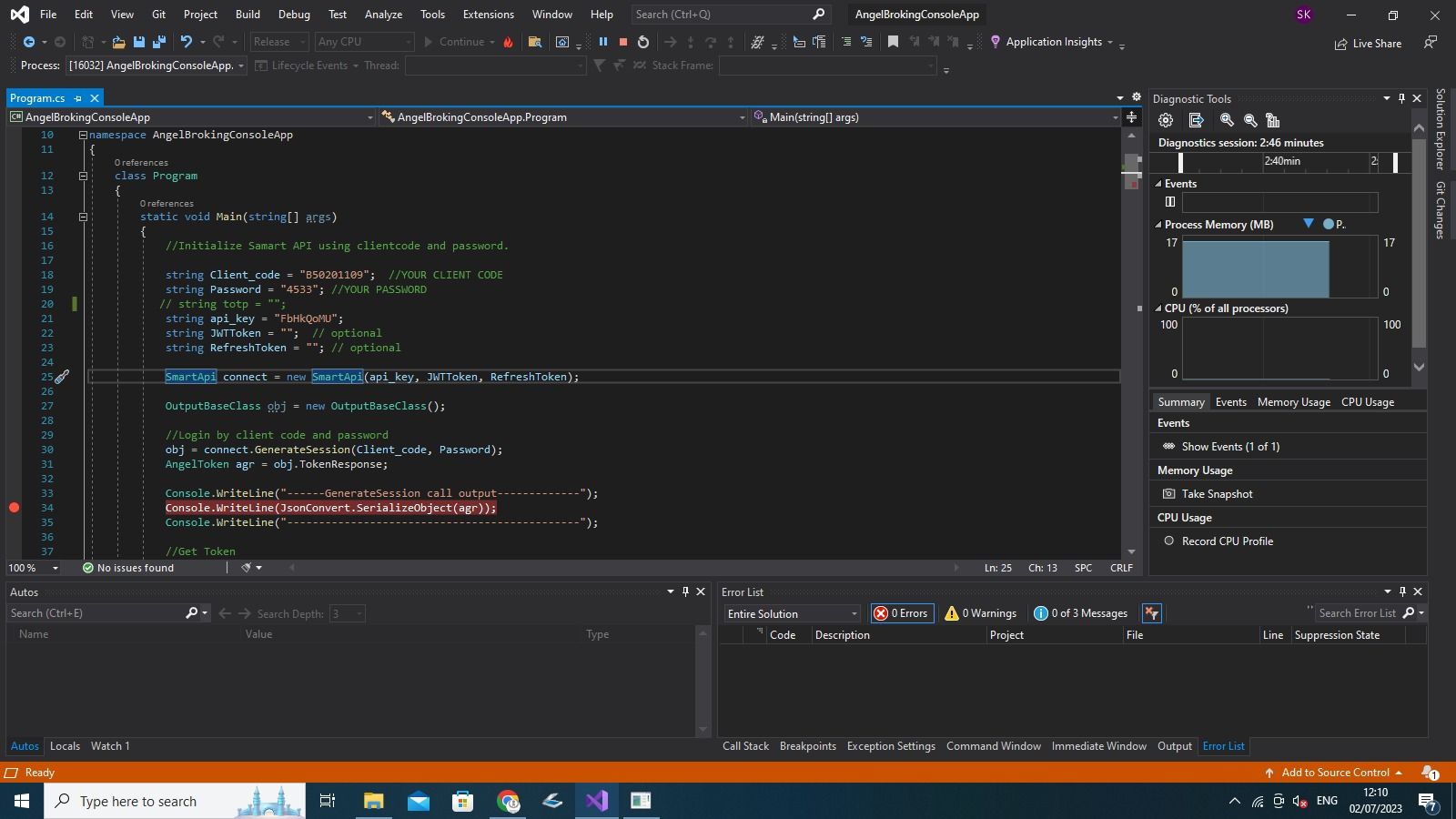Switch to the Output tab
Image resolution: width=1456 pixels, height=819 pixels.
[1174, 746]
